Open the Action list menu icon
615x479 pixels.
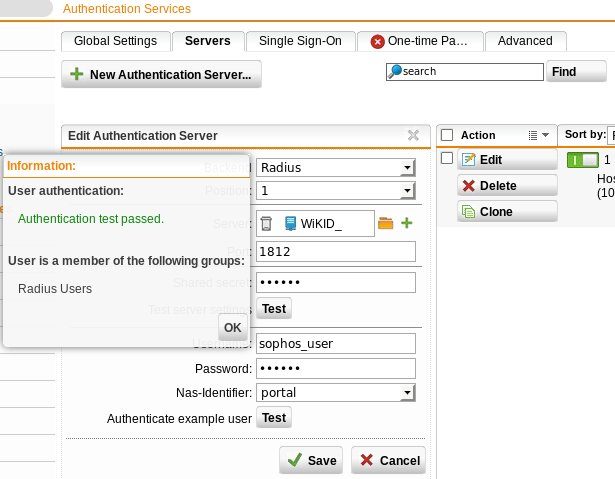pos(537,135)
